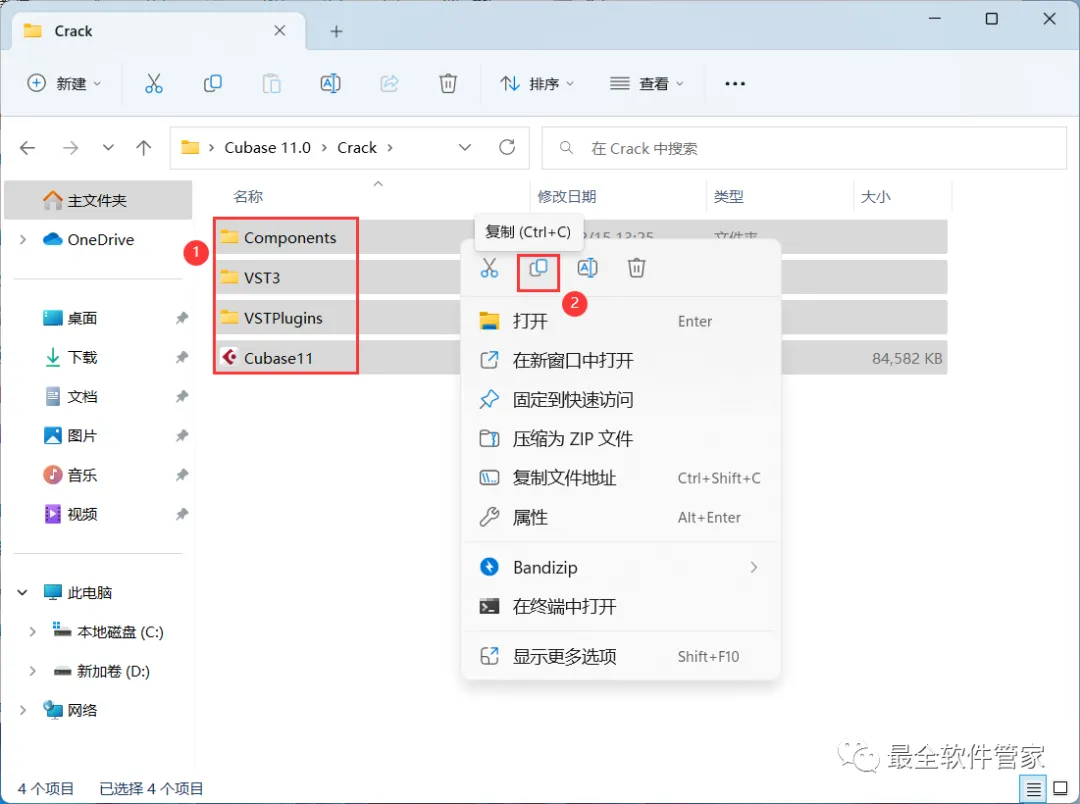Click Cubase 11.0 in the breadcrumb path

pos(267,147)
